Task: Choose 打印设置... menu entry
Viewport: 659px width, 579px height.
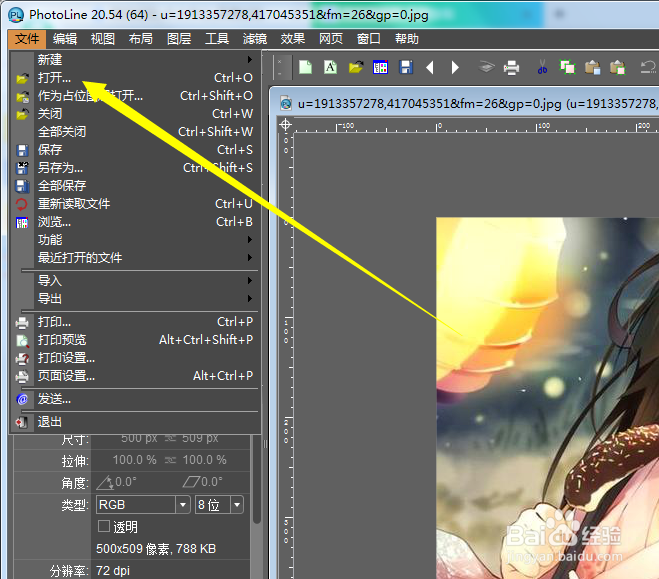Action: pos(134,358)
